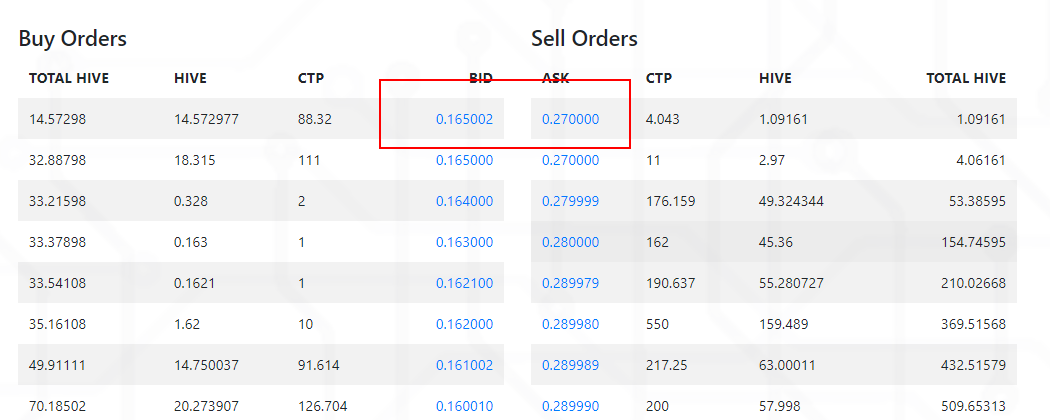
Task: Click the 45.36 HIVE cell
Action: 776,242
